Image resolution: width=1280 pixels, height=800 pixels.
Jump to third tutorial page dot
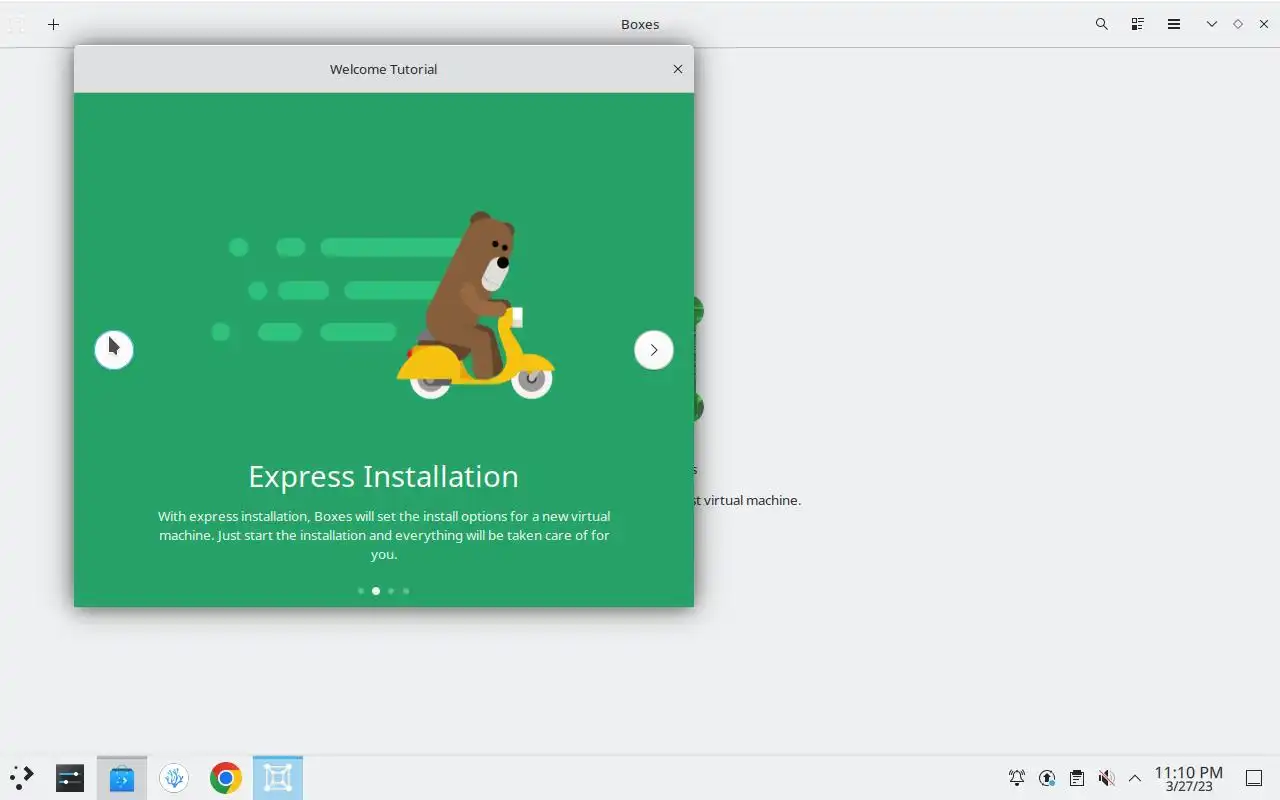point(391,591)
